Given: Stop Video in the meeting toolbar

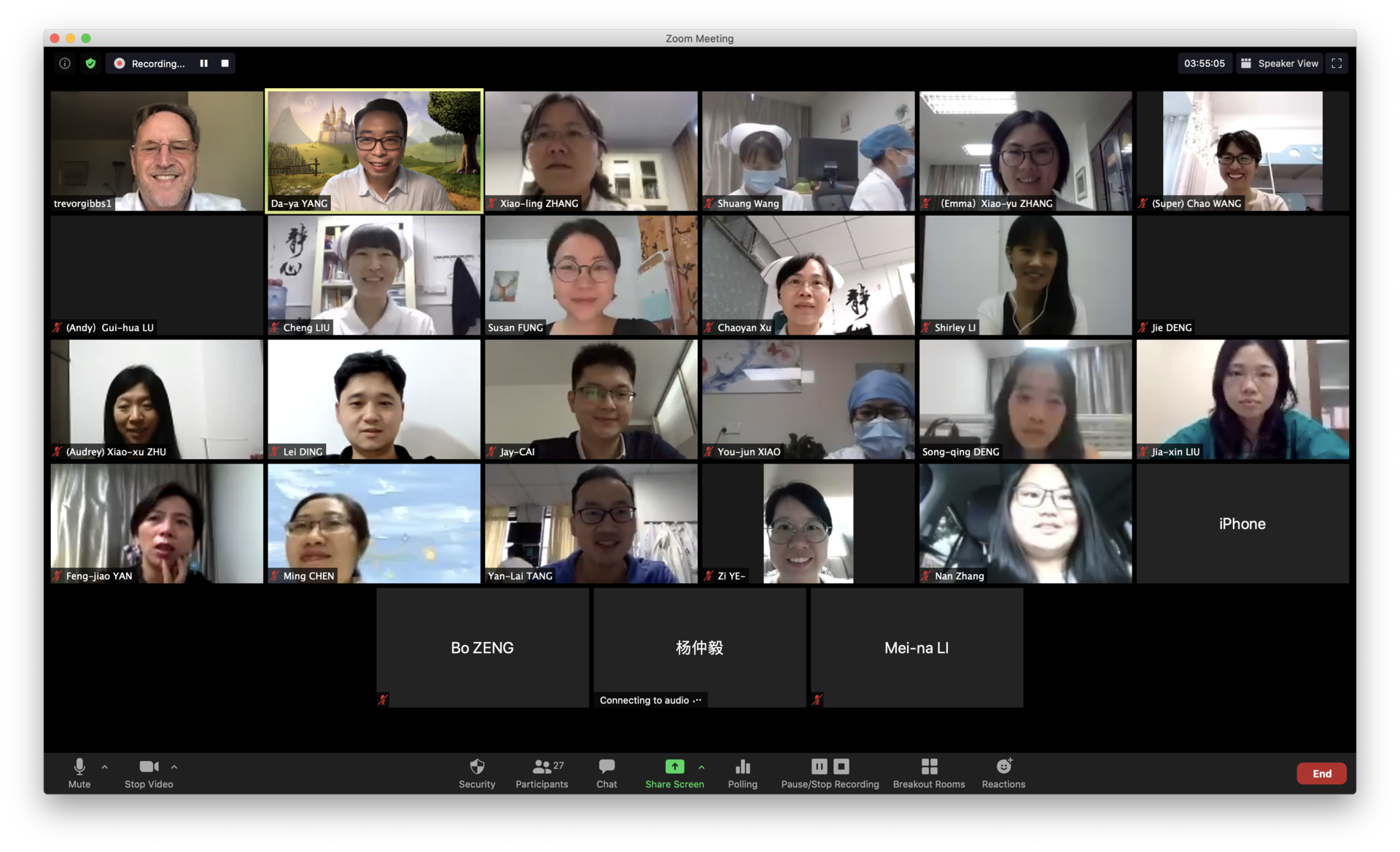Looking at the screenshot, I should [x=149, y=773].
